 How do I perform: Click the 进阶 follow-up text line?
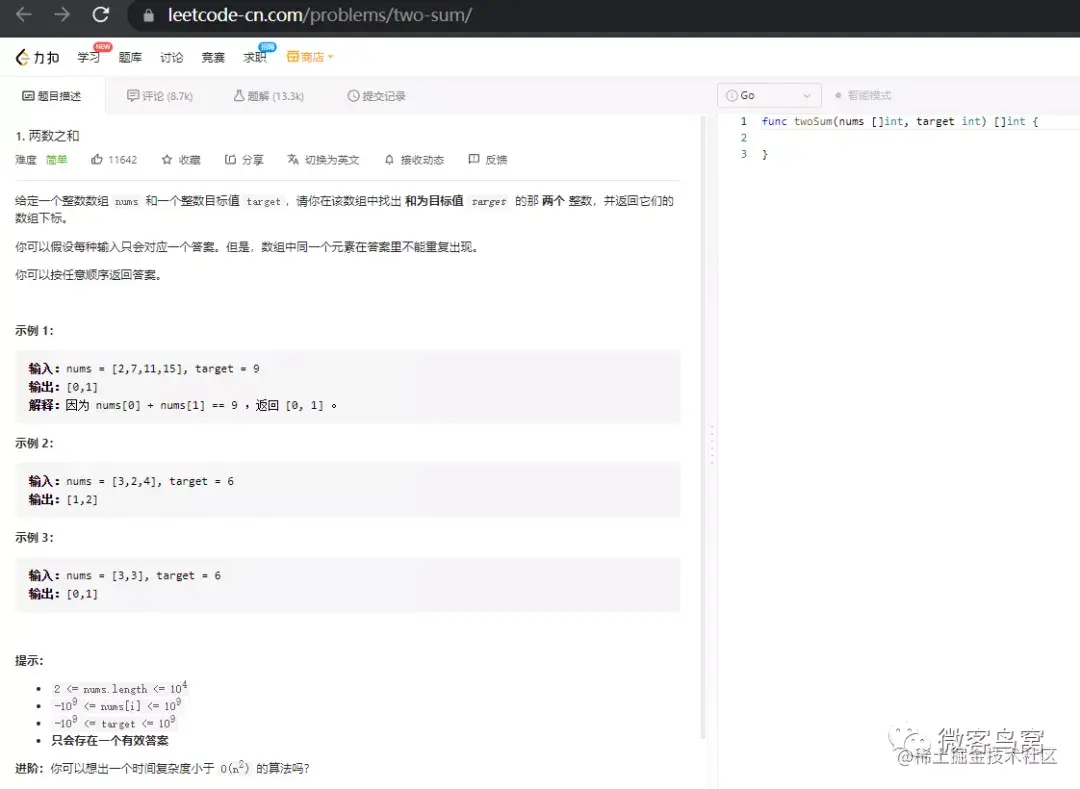coord(163,768)
